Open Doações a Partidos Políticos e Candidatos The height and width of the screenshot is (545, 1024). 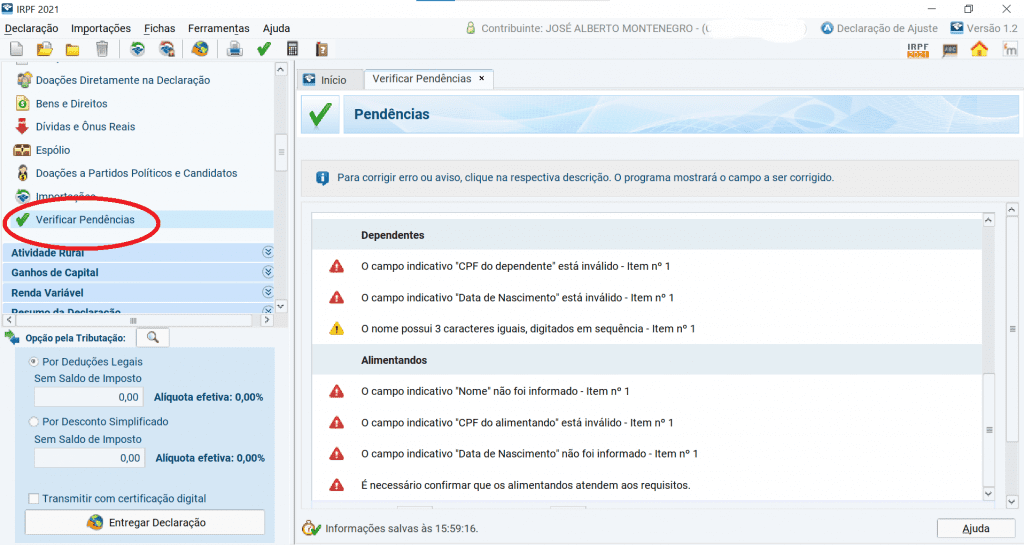[x=136, y=173]
